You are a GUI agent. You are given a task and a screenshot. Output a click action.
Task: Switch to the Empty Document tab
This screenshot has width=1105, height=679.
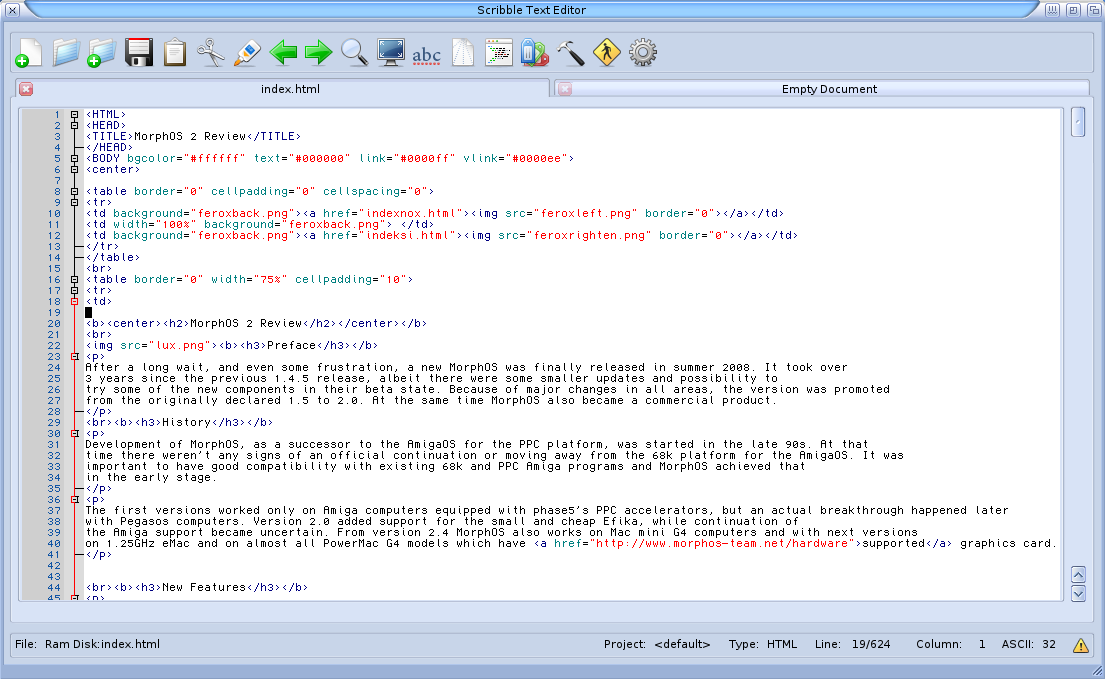click(x=822, y=89)
